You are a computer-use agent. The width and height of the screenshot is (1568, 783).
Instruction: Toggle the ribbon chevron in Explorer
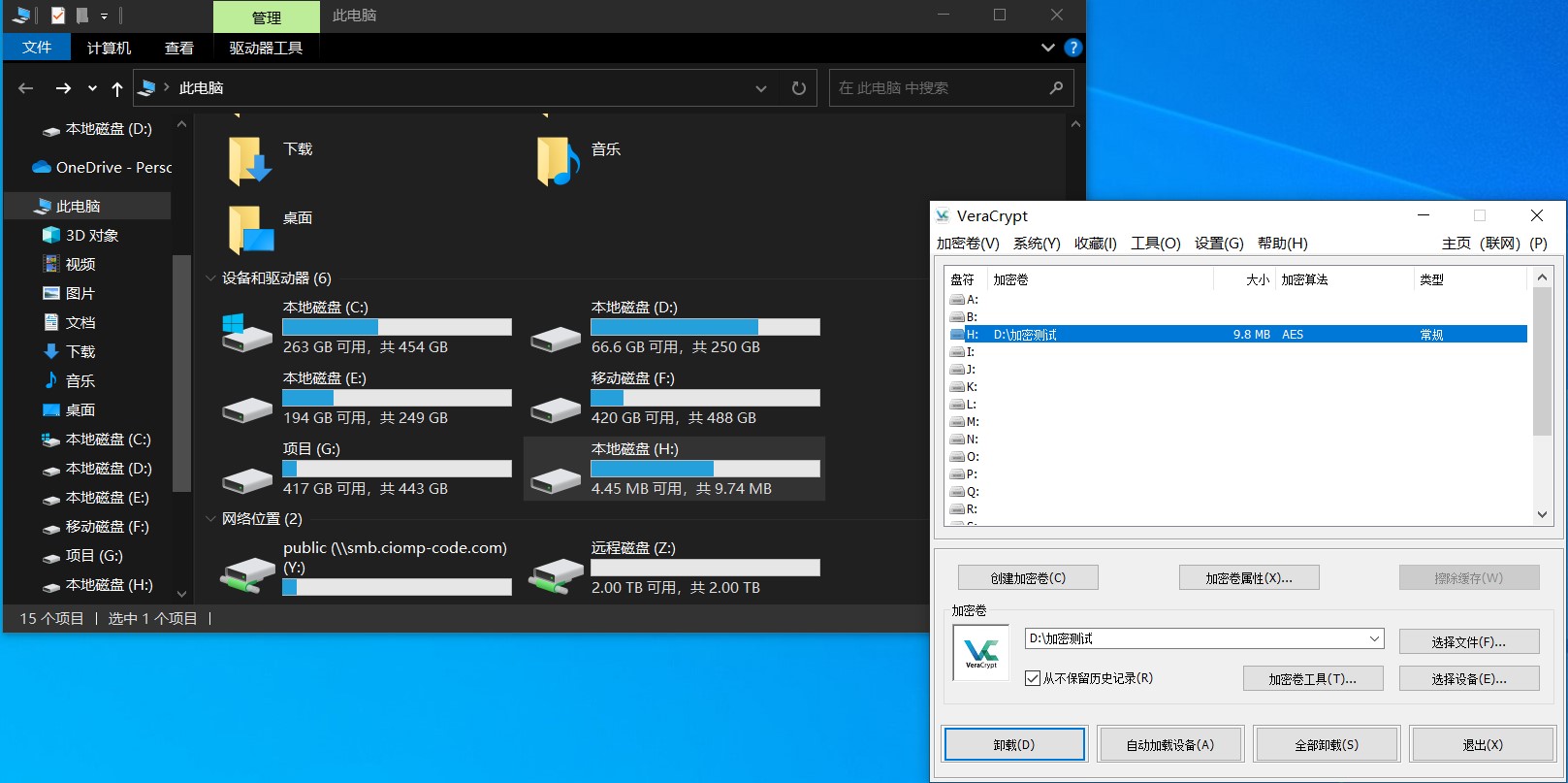pos(1047,48)
